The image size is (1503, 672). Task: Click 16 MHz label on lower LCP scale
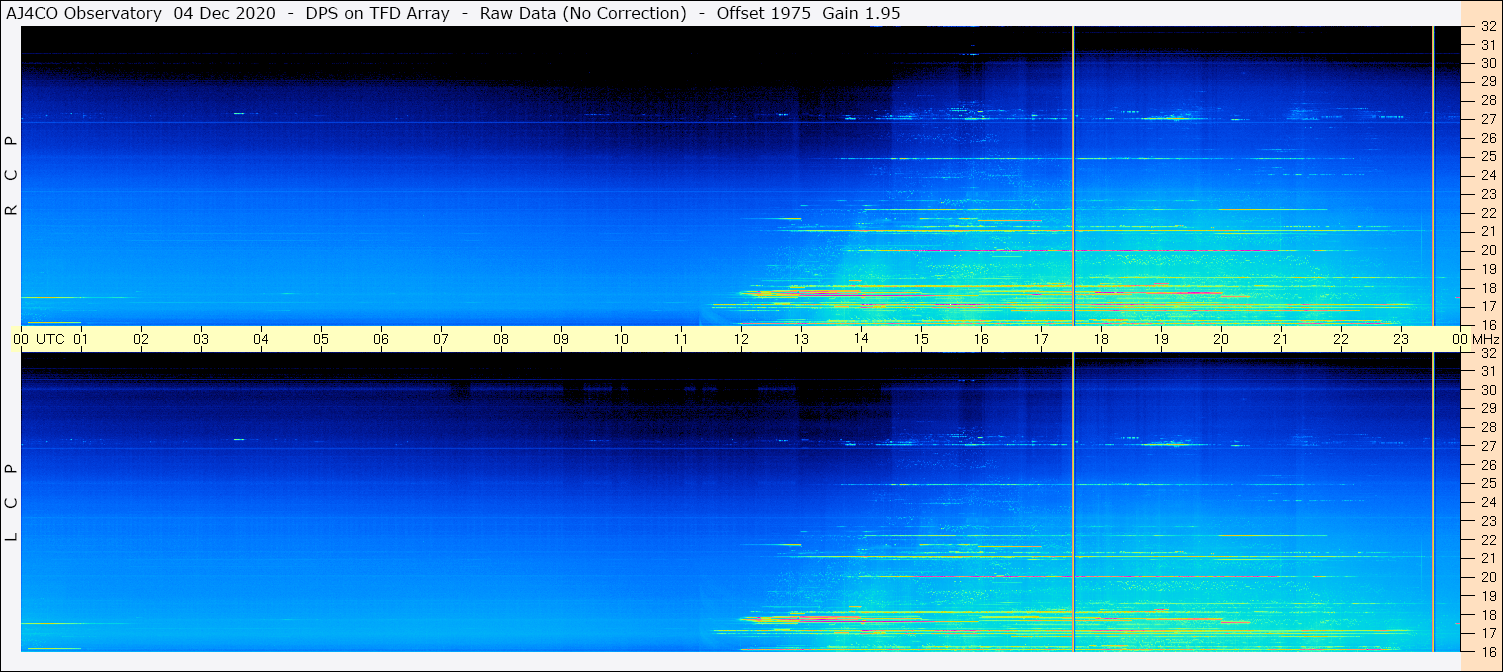coord(1487,651)
